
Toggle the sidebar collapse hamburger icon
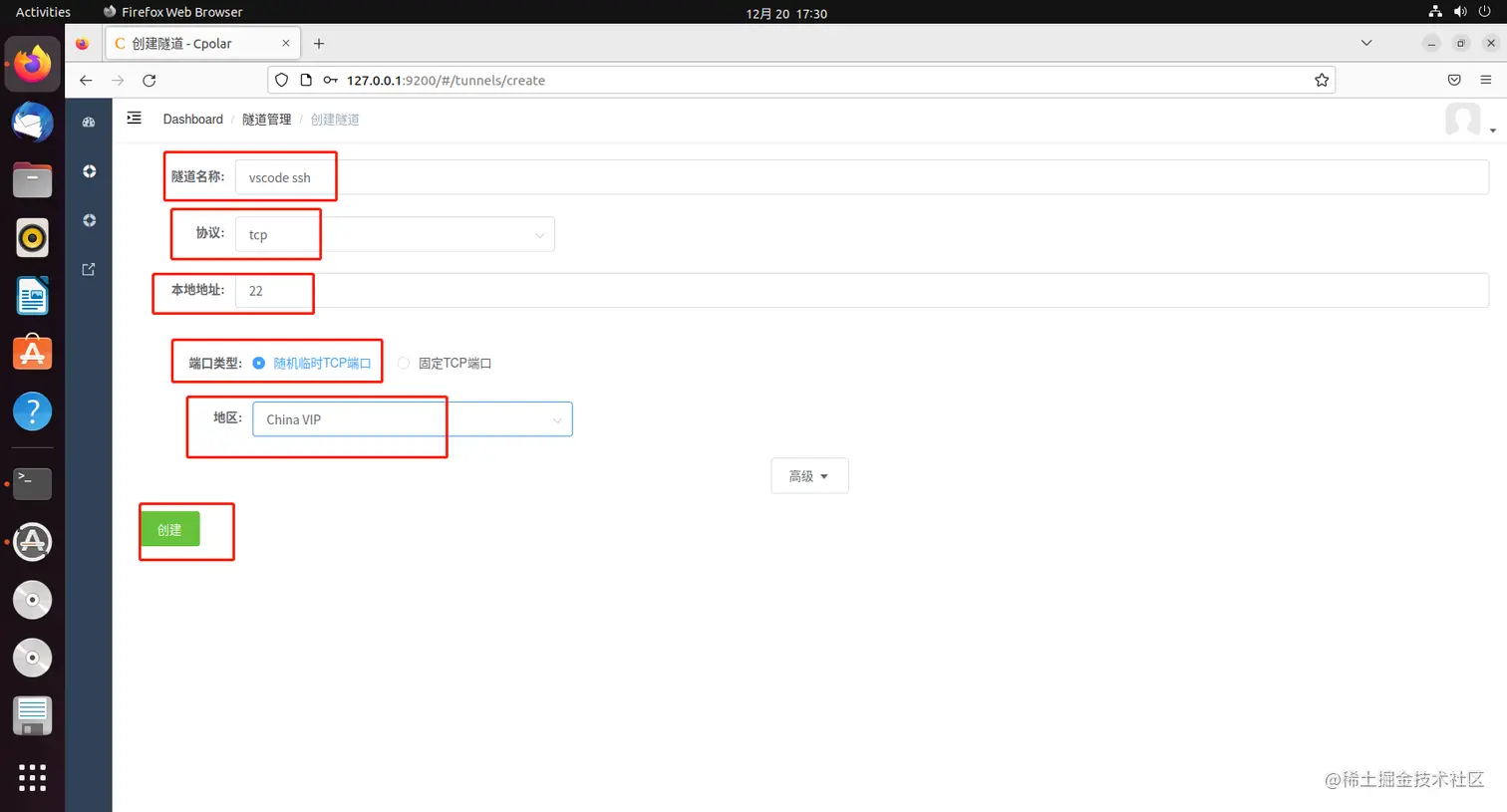(135, 118)
